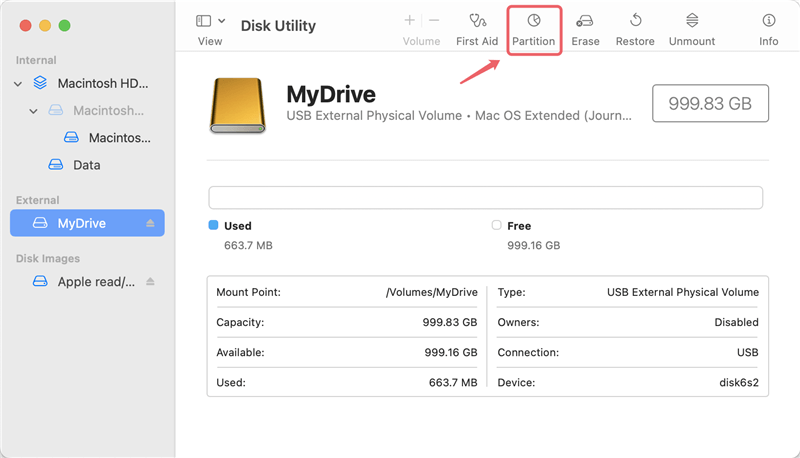Collapse the Macintosh HD container chevron
800x458 pixels.
coord(18,84)
